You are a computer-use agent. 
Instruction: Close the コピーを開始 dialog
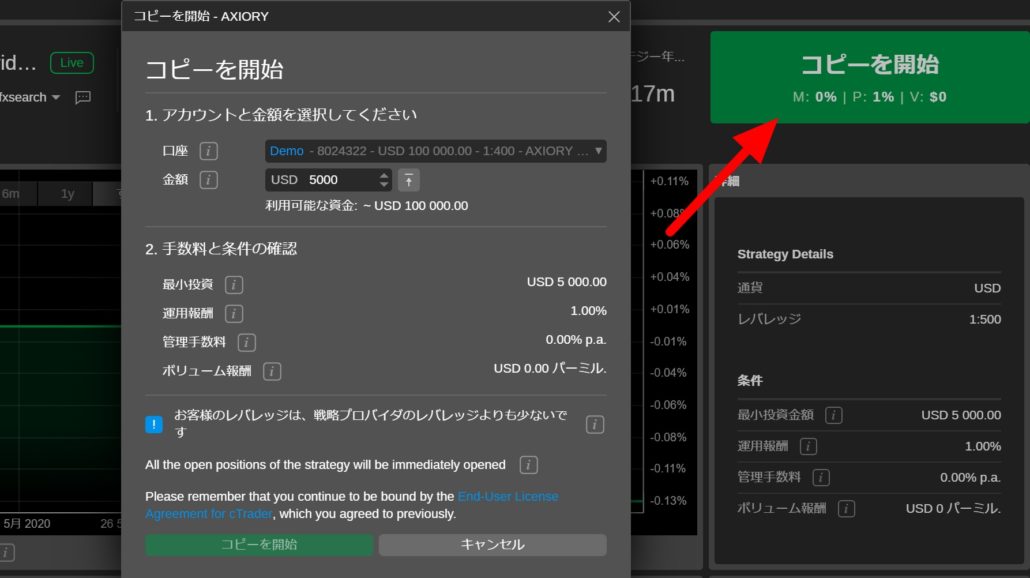coord(614,17)
